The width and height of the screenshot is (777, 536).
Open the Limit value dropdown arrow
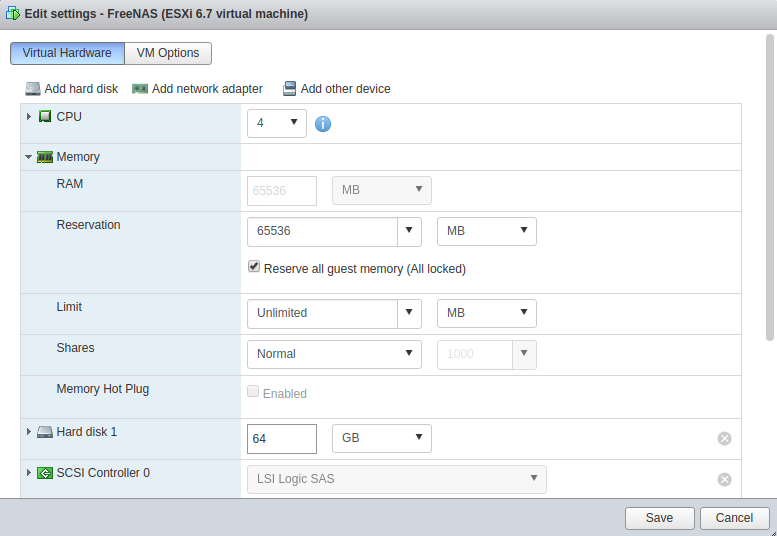(x=409, y=313)
